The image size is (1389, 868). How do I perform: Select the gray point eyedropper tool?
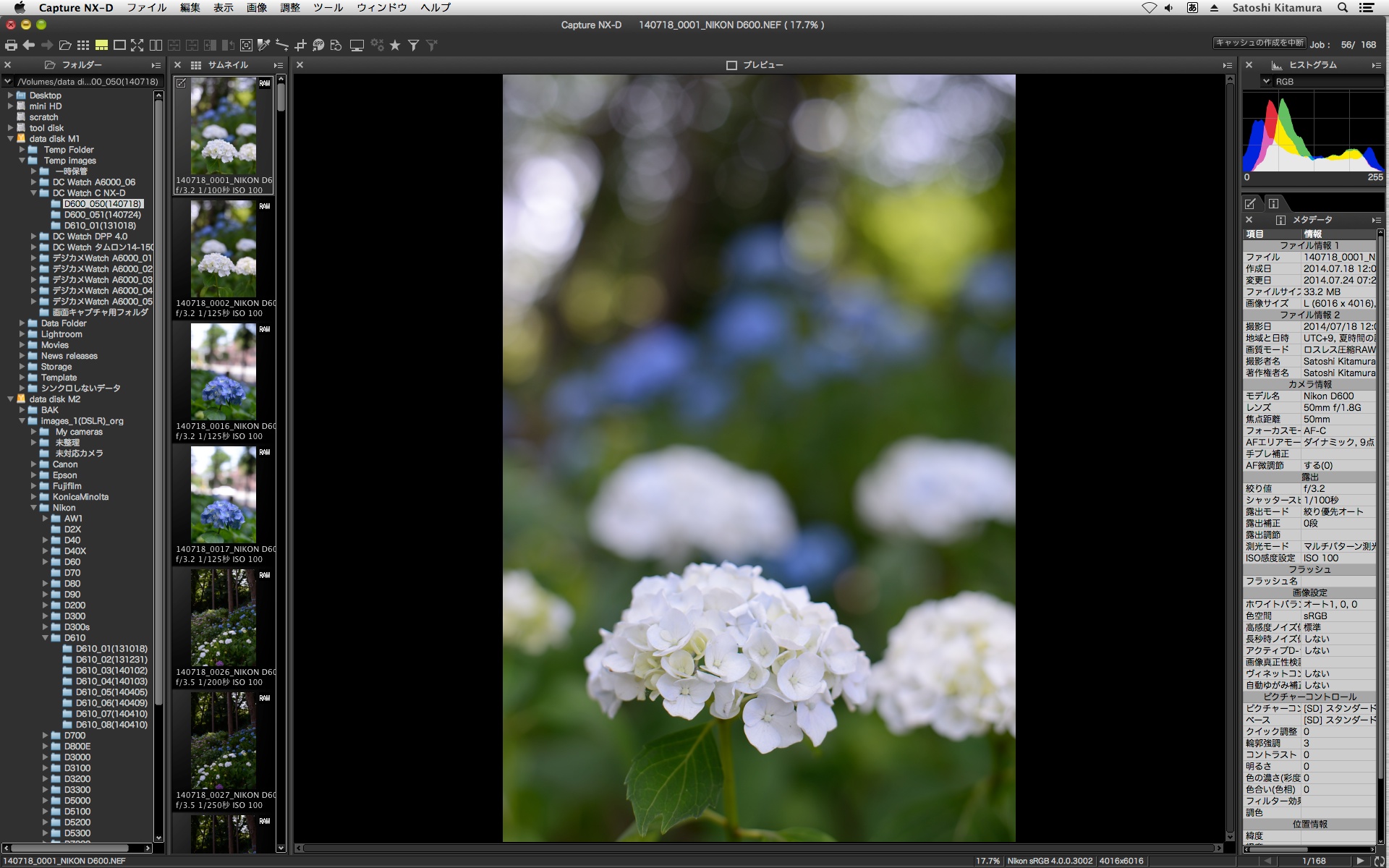(264, 45)
